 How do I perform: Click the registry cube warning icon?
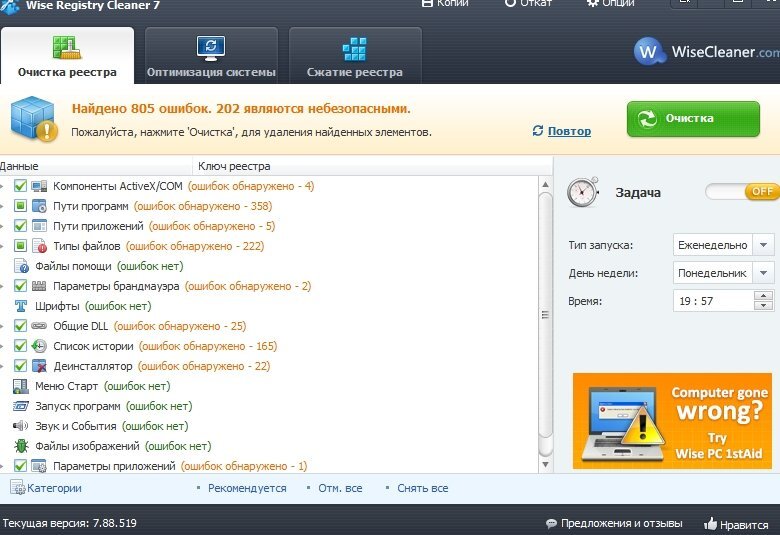(x=34, y=118)
